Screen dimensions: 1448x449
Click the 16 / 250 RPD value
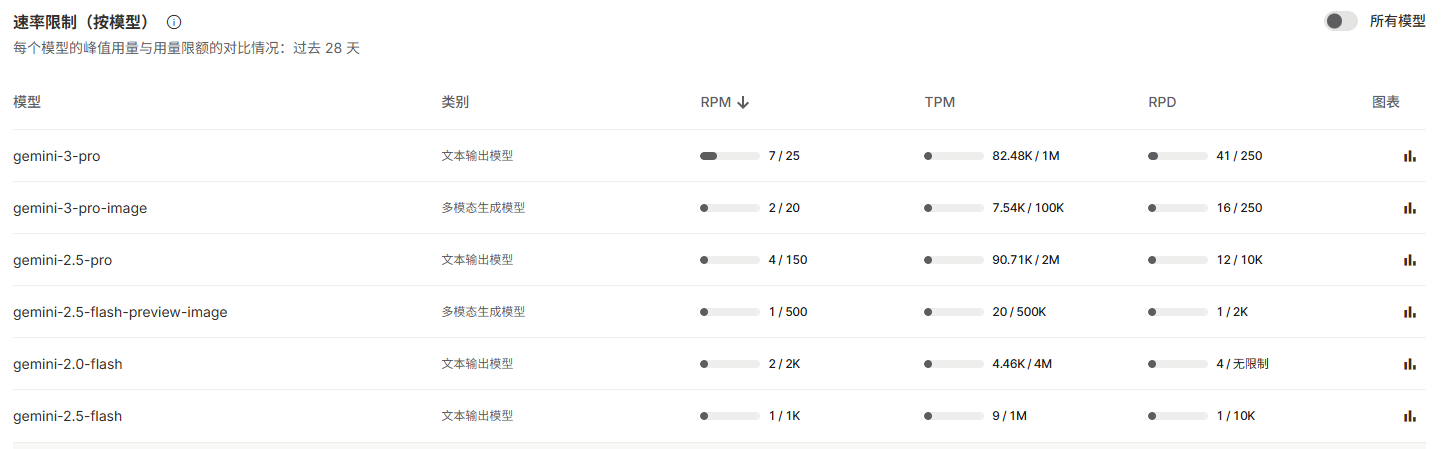[x=1239, y=208]
